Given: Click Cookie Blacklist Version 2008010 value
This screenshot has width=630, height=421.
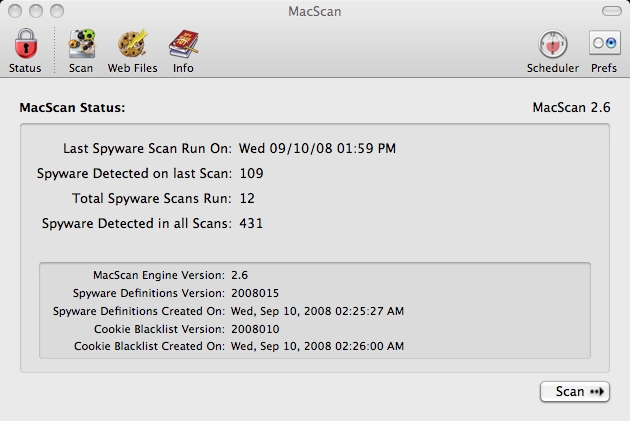Looking at the screenshot, I should coord(255,329).
